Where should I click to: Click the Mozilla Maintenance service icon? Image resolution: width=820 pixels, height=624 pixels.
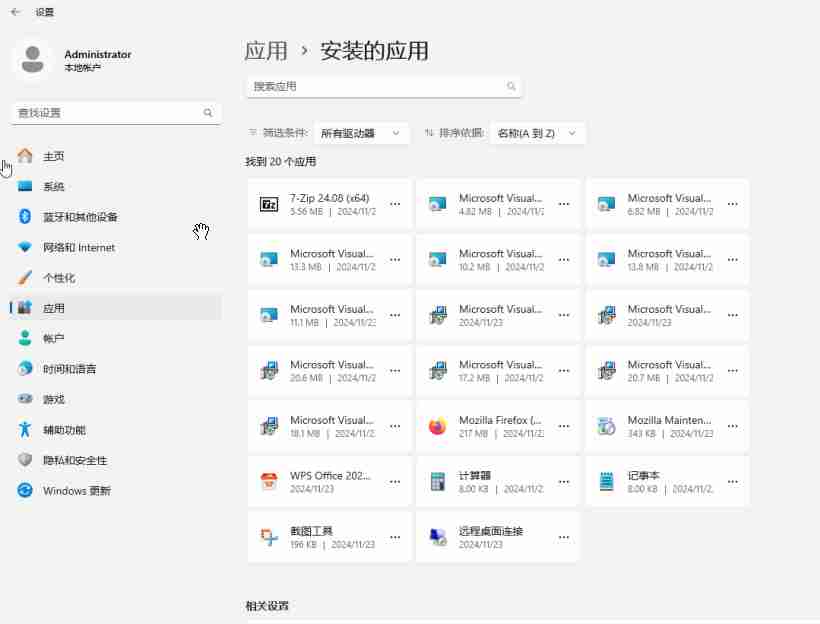[606, 426]
